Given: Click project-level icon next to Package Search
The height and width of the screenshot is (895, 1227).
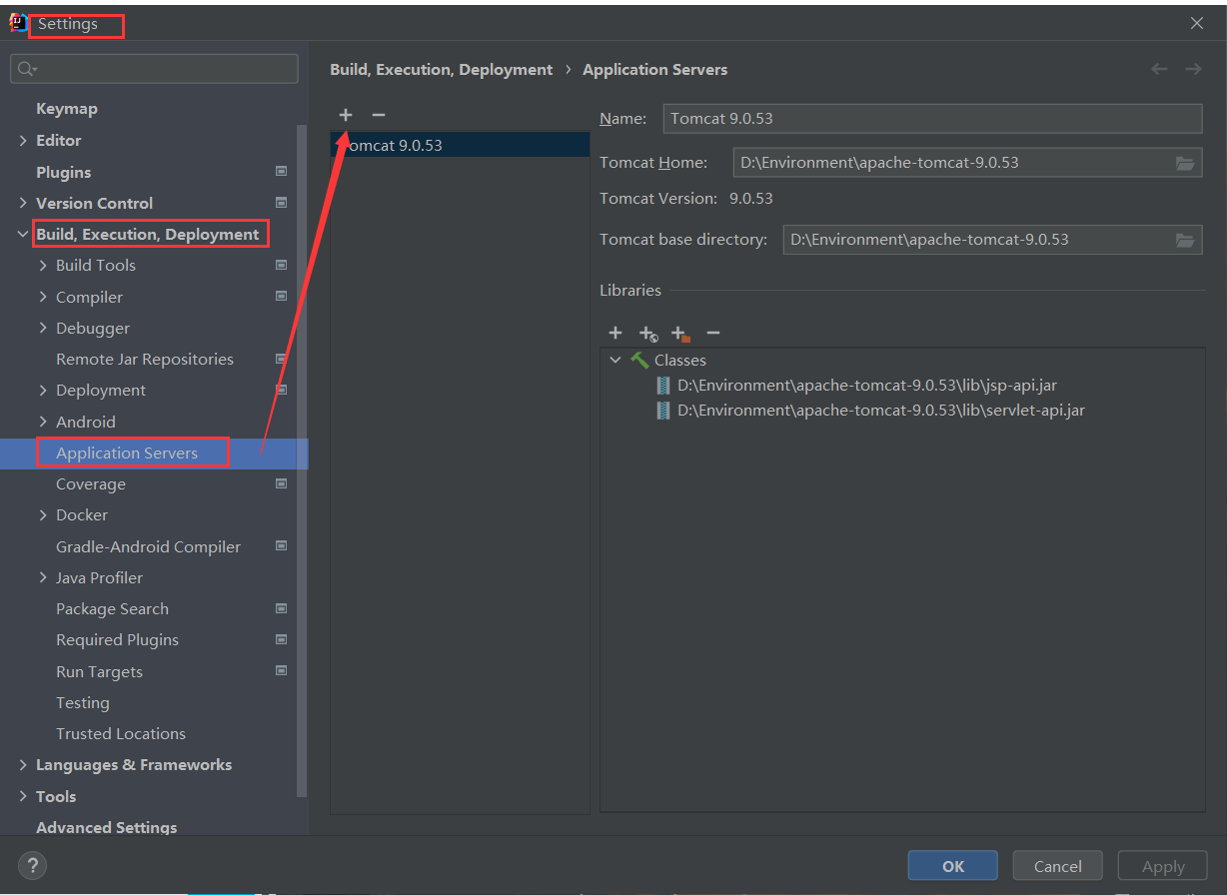Looking at the screenshot, I should [x=281, y=608].
